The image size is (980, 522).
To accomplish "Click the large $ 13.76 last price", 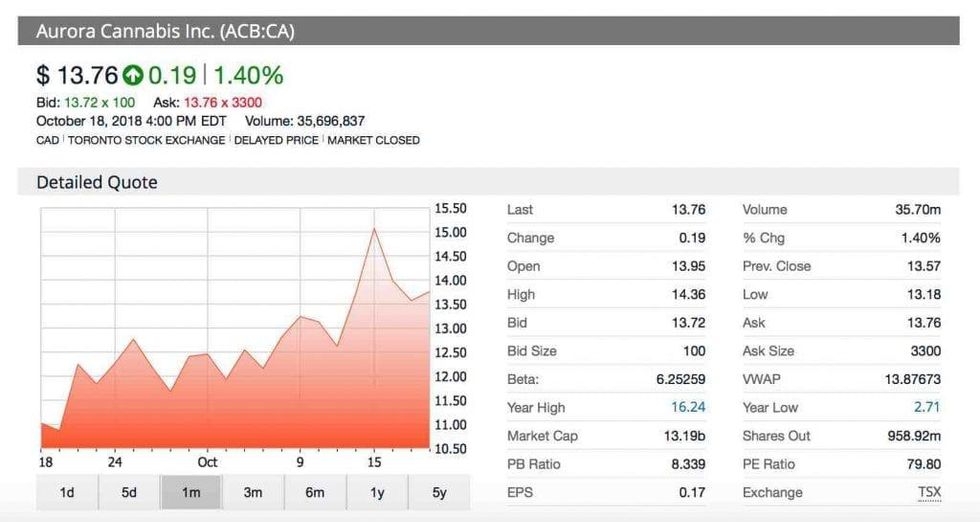I will 76,75.
